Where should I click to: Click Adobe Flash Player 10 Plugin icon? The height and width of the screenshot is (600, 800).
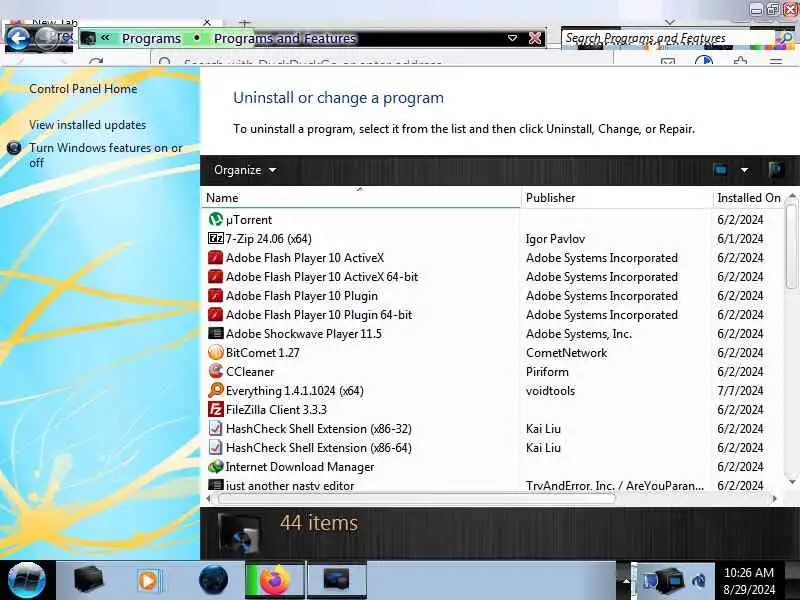pos(215,295)
